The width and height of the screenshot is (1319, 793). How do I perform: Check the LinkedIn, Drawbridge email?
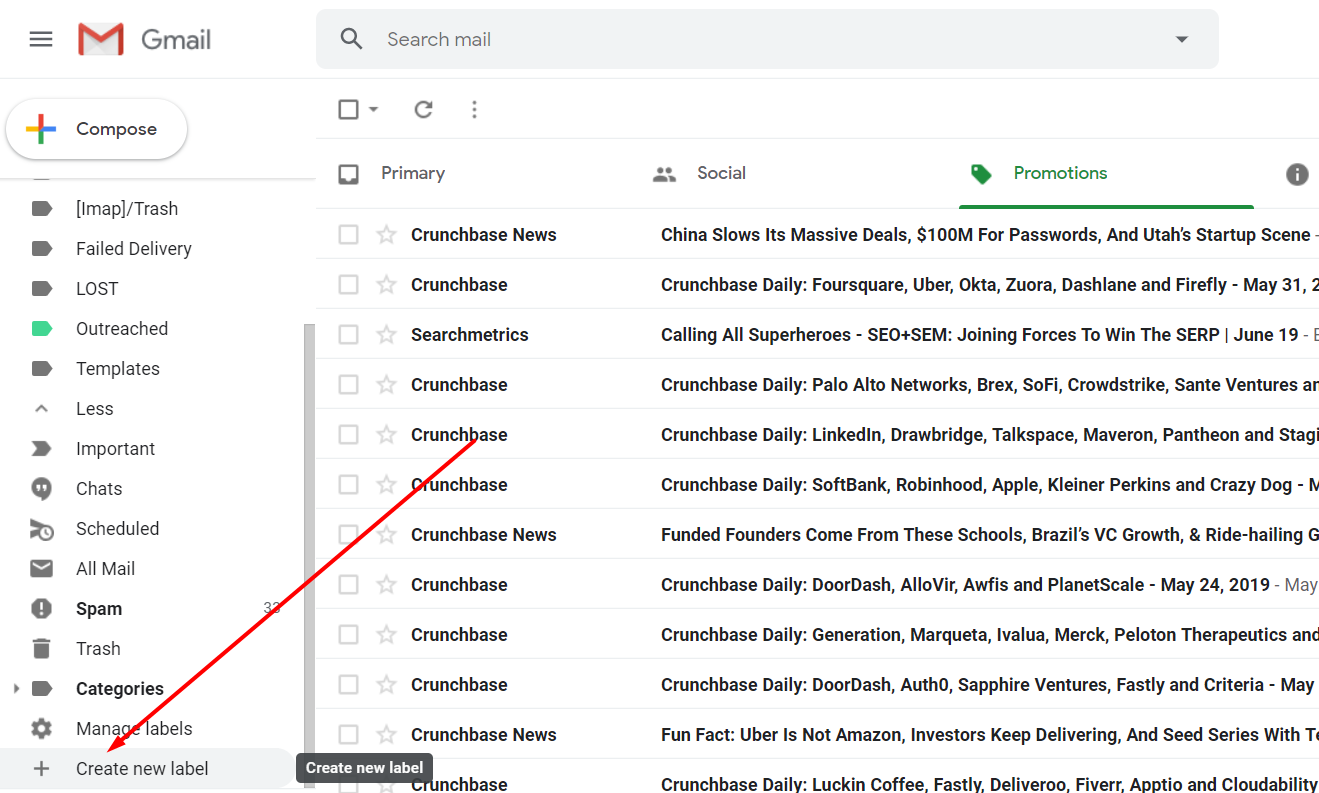[x=348, y=434]
